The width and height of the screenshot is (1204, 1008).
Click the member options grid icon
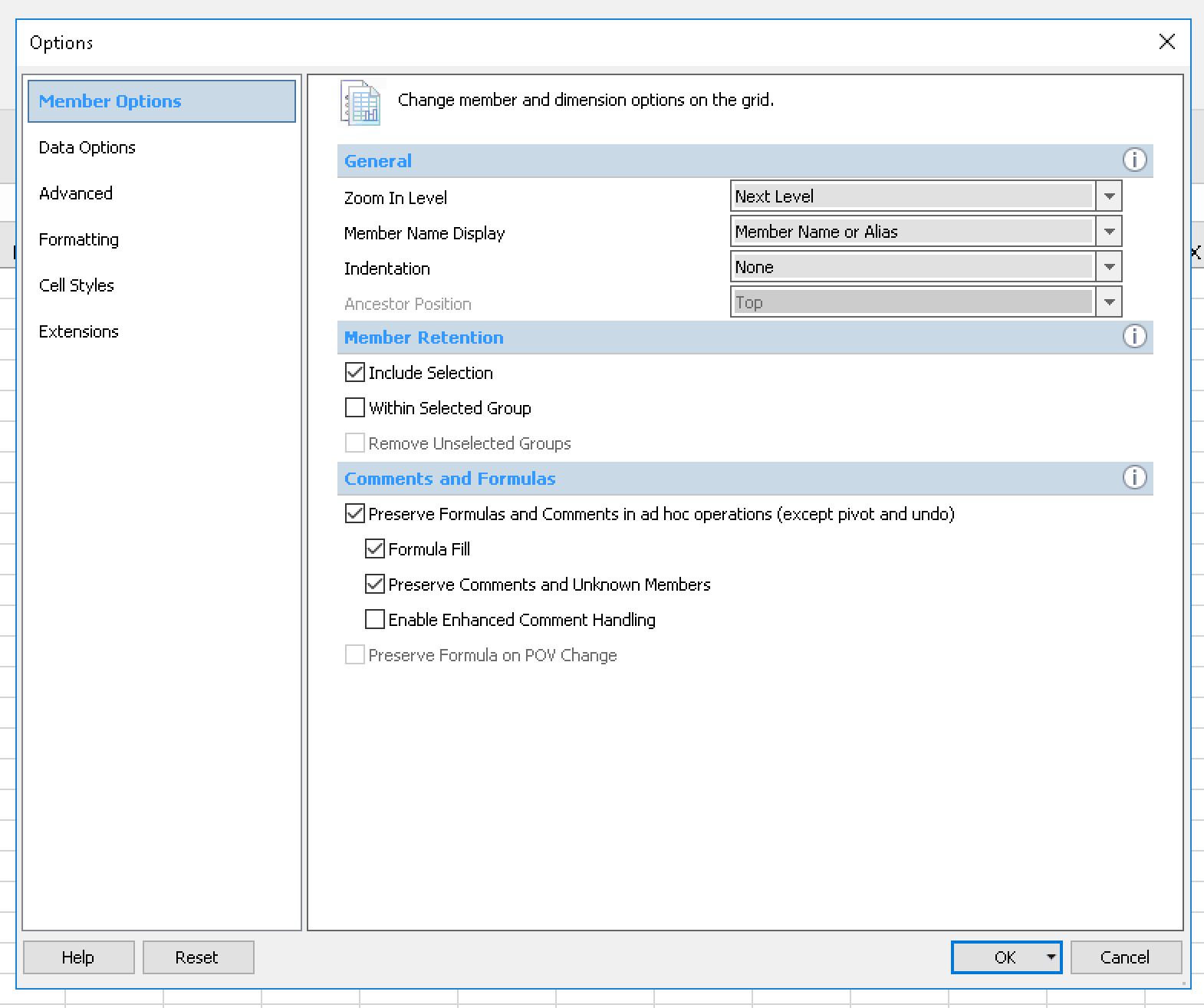pos(360,102)
